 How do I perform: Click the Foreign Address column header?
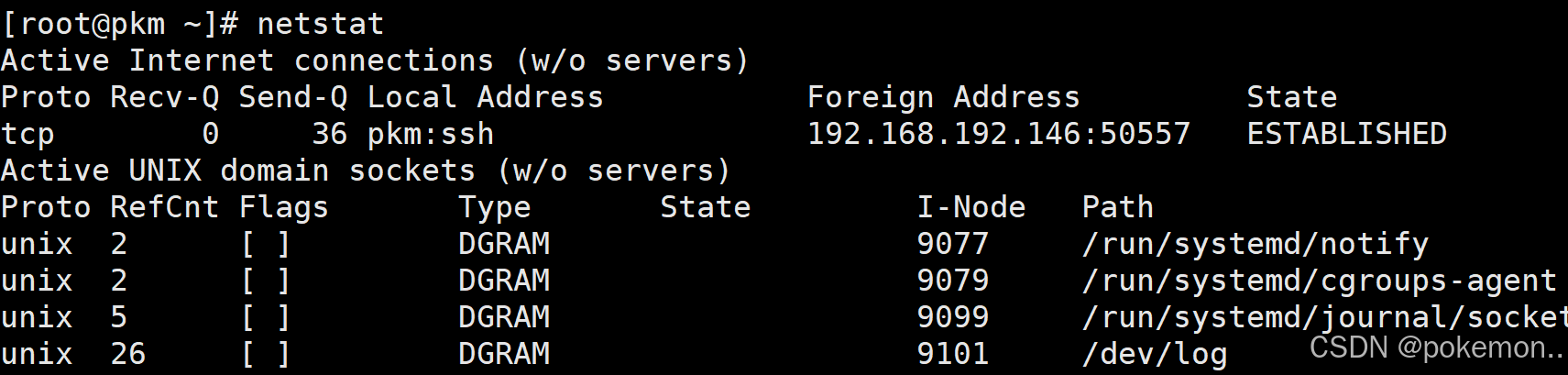944,97
